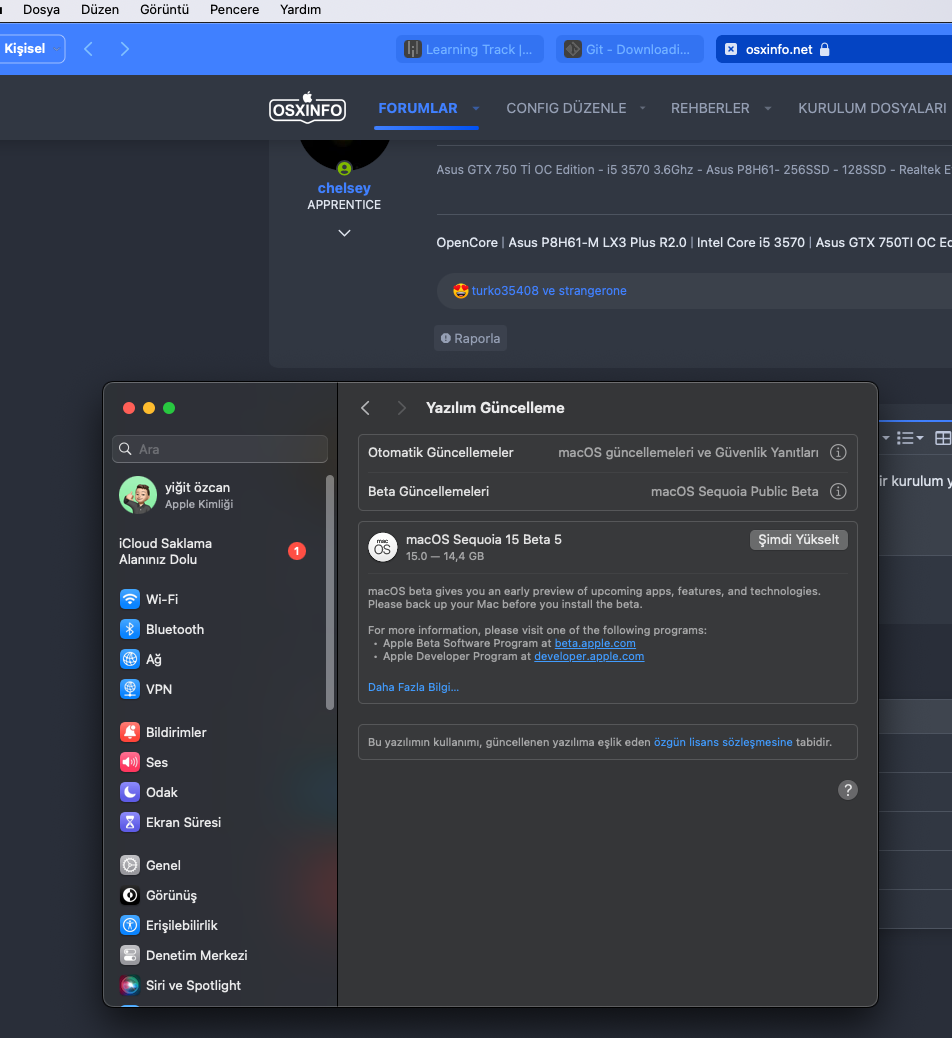The width and height of the screenshot is (952, 1038).
Task: Expand the CONFIG DÜZENLE dropdown arrow
Action: pyautogui.click(x=642, y=108)
